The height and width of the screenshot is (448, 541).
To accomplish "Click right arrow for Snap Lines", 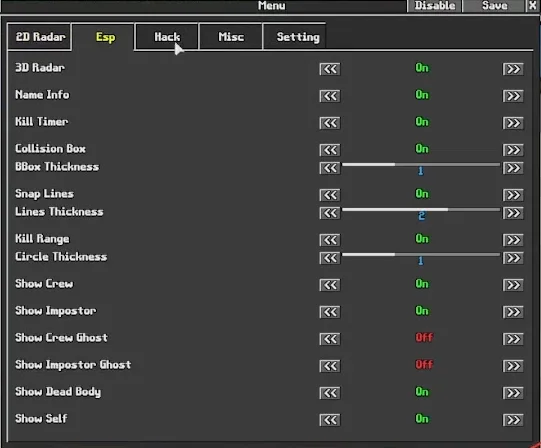I will (513, 195).
